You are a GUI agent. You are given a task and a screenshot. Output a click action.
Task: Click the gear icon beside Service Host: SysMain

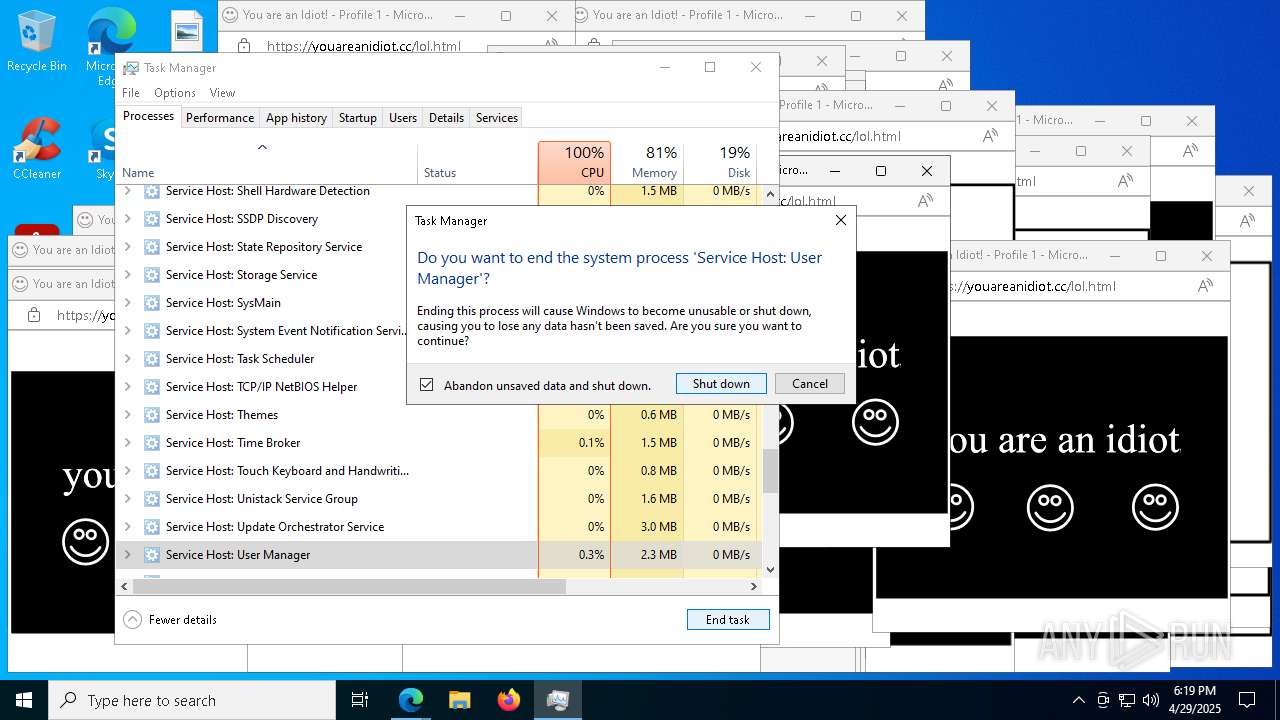click(152, 303)
